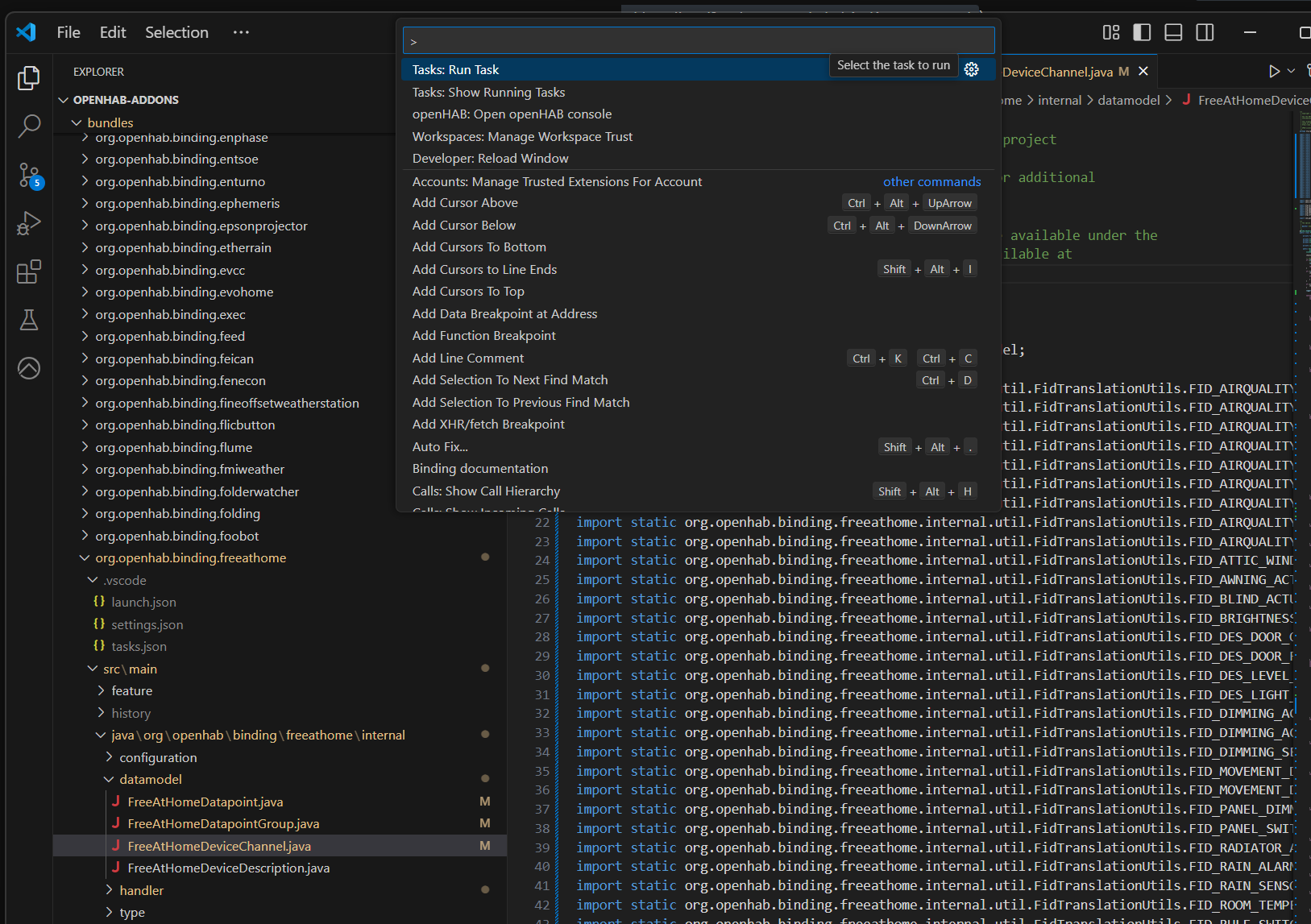Open the File menu
The image size is (1311, 924).
[x=68, y=32]
